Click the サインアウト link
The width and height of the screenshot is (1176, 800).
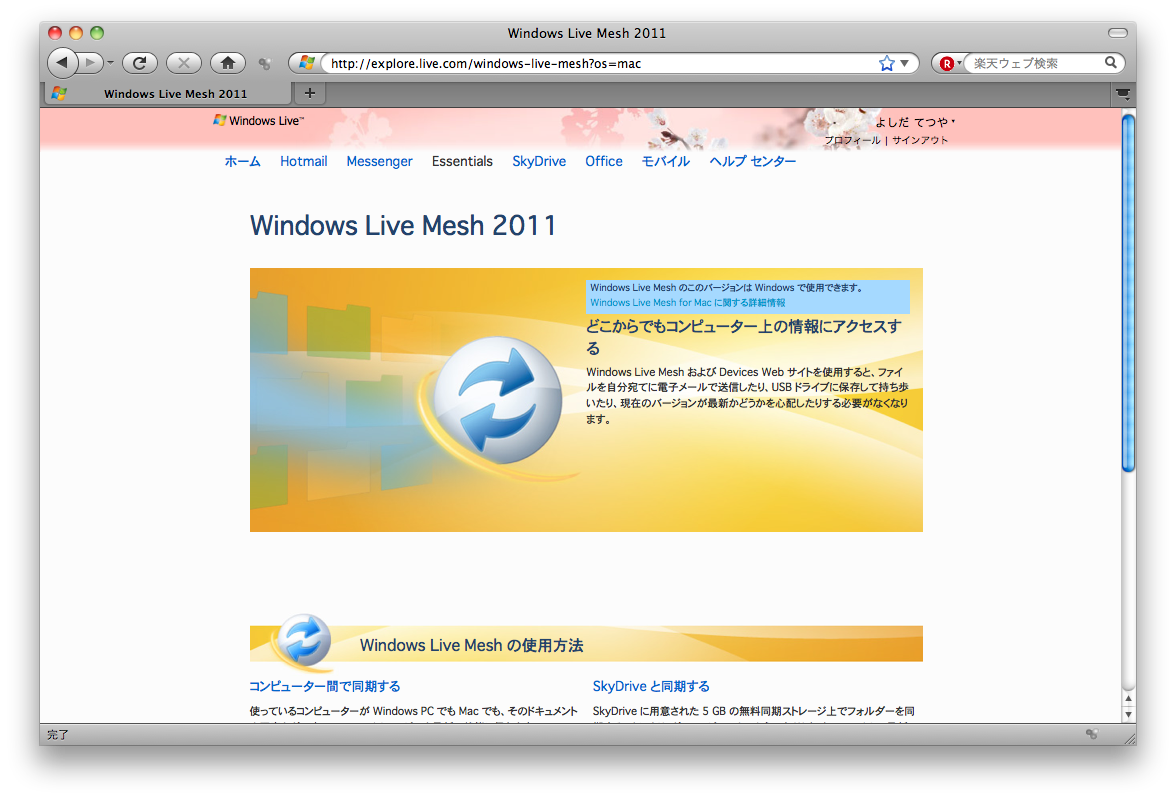click(920, 140)
